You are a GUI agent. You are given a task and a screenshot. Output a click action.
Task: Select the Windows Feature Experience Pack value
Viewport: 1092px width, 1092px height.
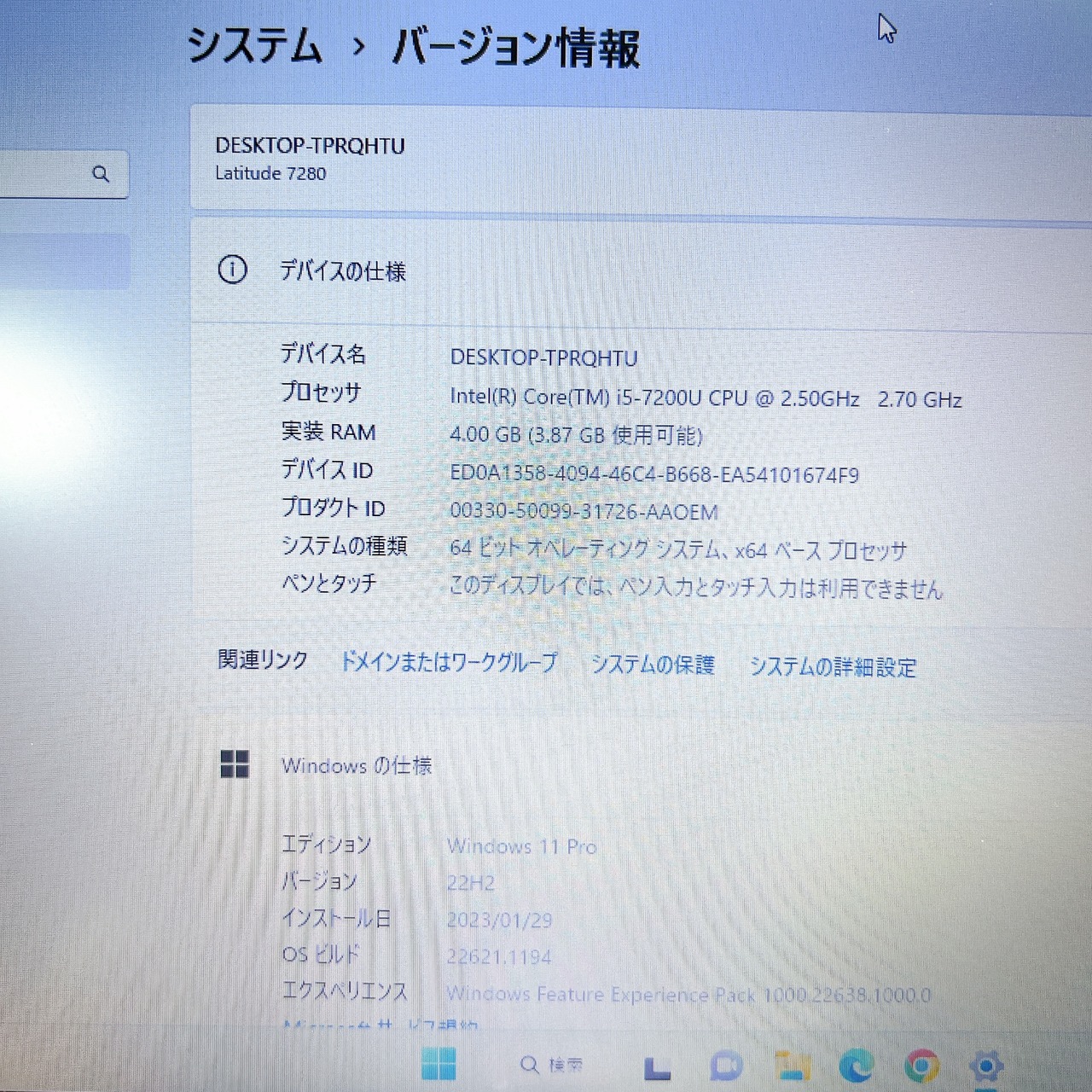point(688,995)
